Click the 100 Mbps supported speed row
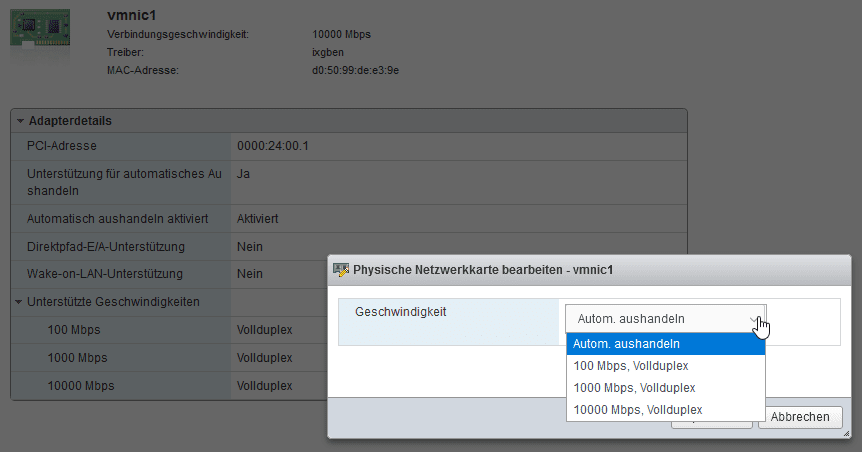 pyautogui.click(x=169, y=330)
